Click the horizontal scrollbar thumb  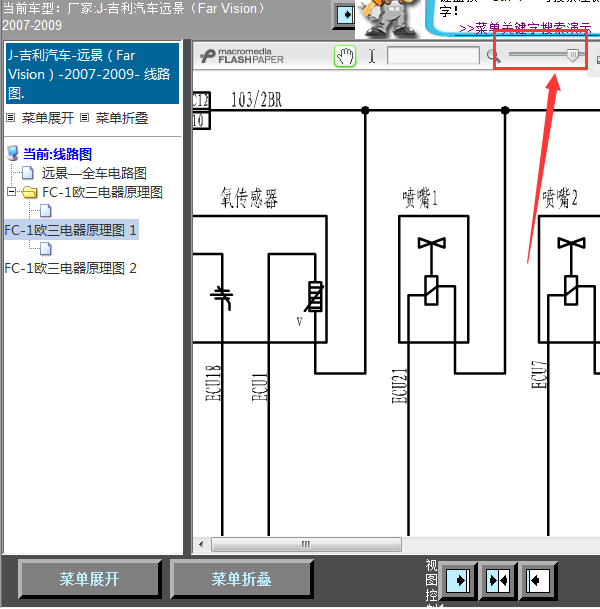tap(306, 544)
